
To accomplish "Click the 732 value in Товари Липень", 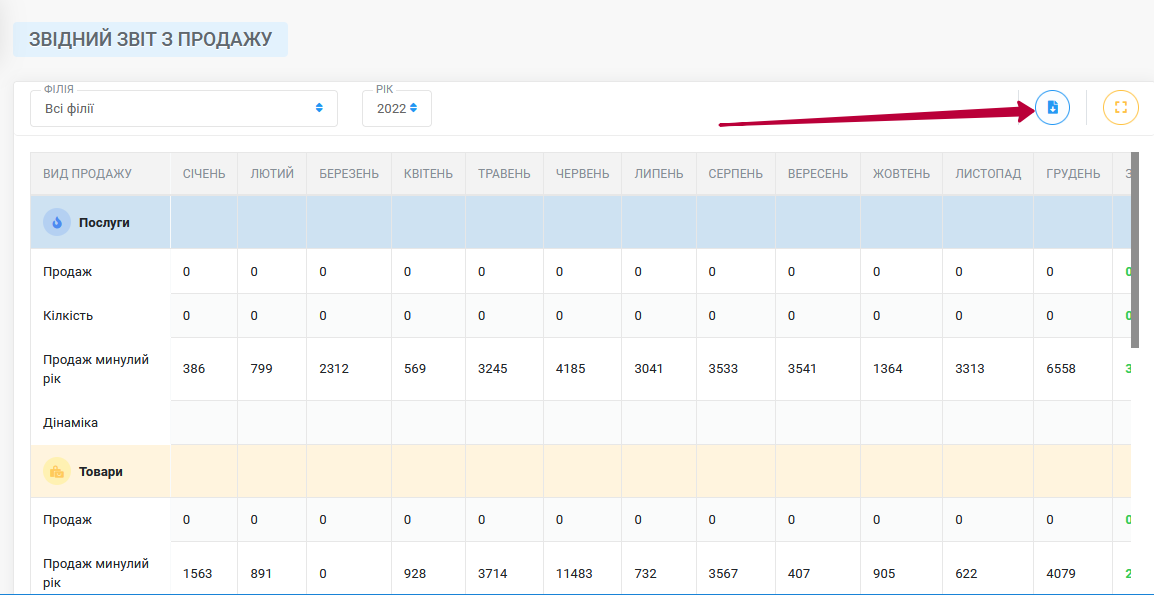I will pyautogui.click(x=645, y=573).
